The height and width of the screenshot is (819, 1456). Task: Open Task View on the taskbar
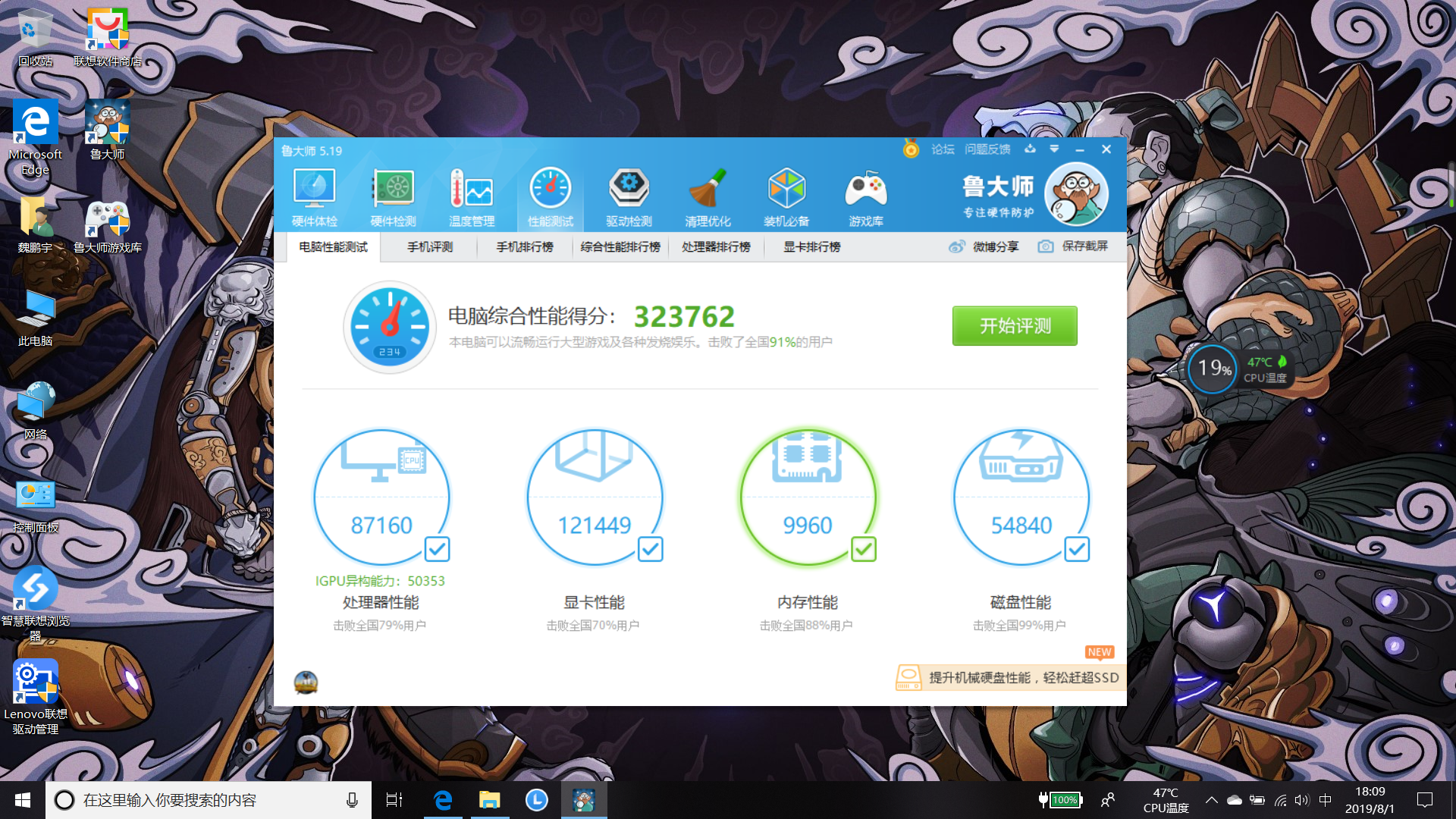394,800
